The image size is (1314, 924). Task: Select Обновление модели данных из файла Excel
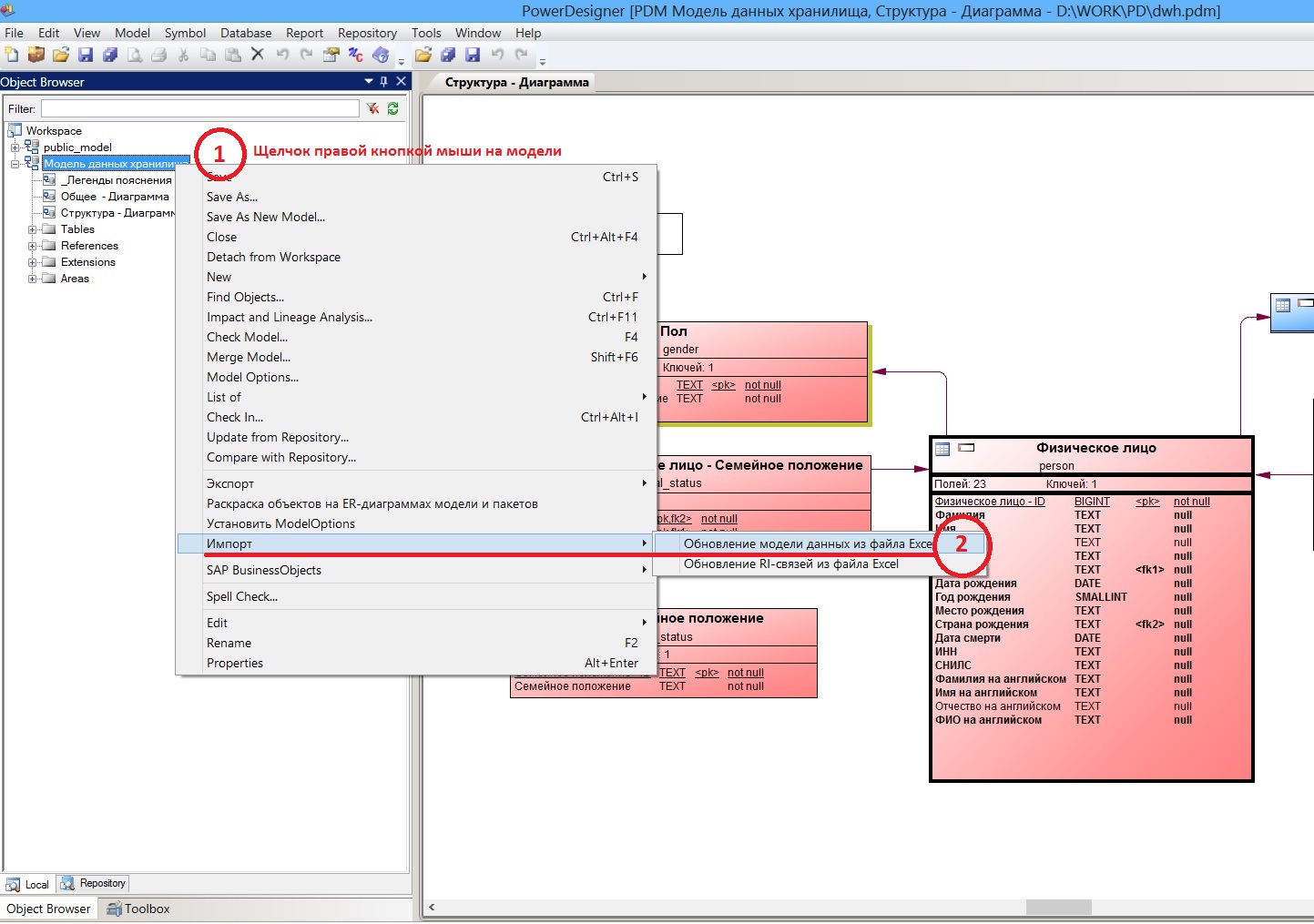coord(820,543)
